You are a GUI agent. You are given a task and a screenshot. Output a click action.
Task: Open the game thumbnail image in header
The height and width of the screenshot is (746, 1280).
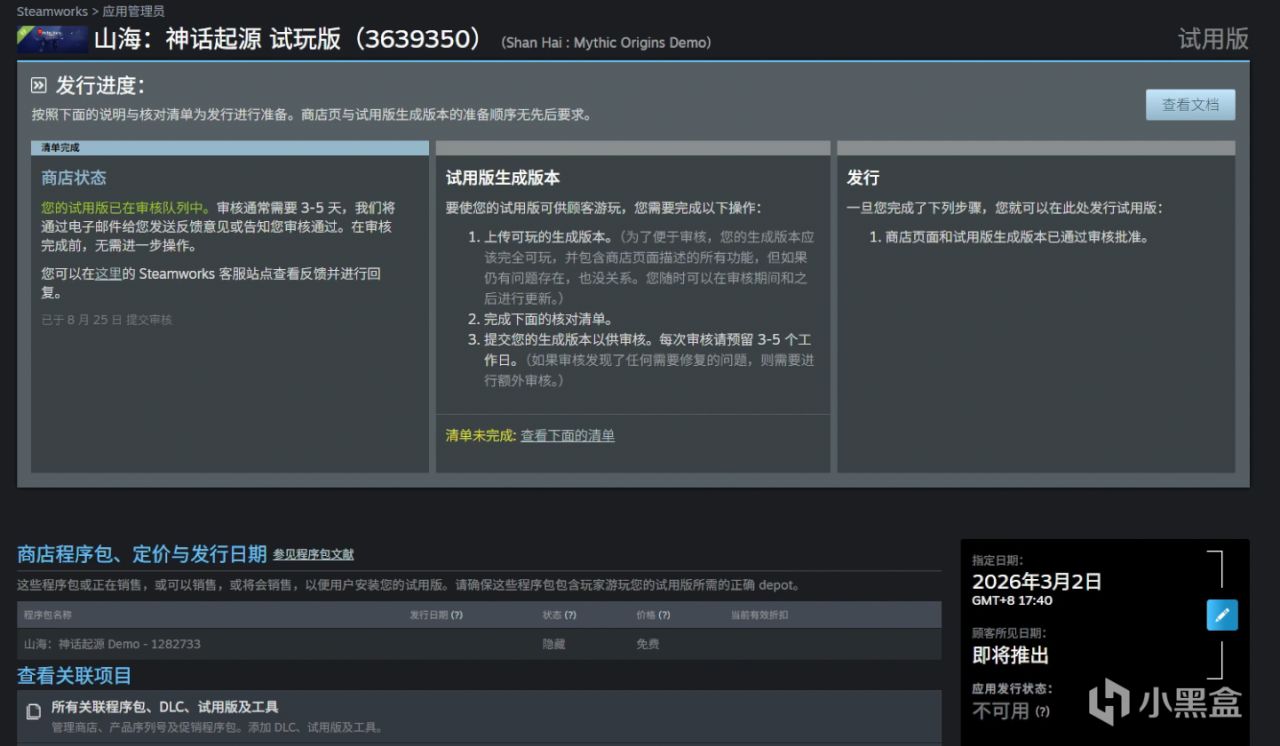[x=52, y=39]
